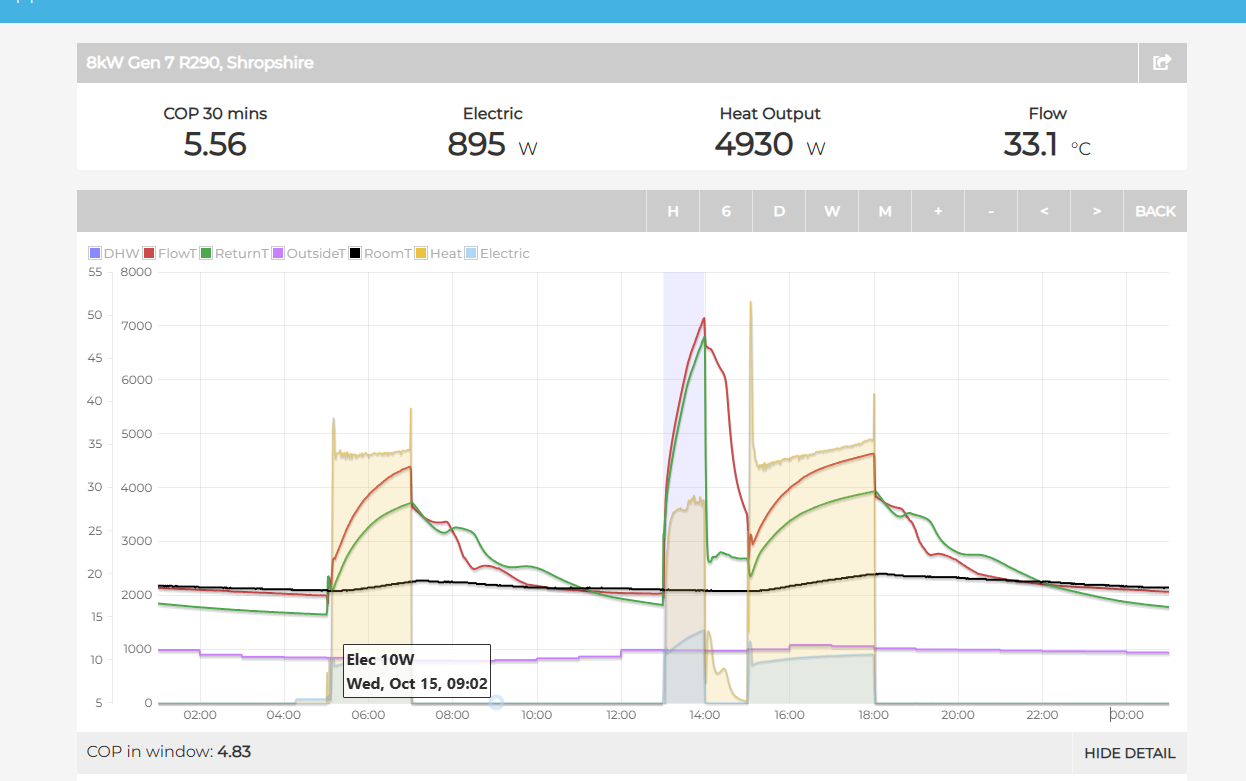The width and height of the screenshot is (1246, 781).
Task: Switch the graph window to Week (W)
Action: click(x=832, y=211)
